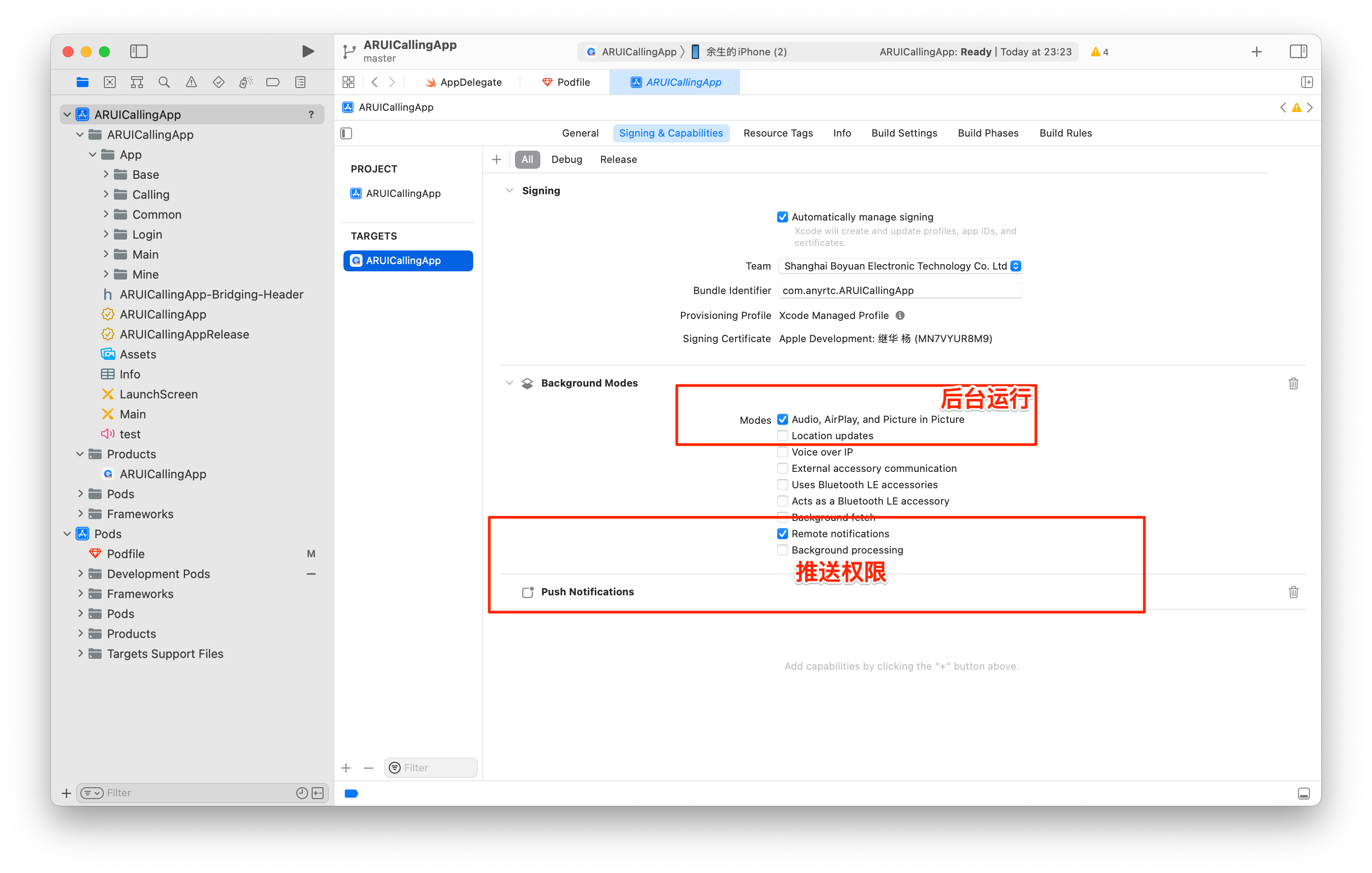Image resolution: width=1372 pixels, height=873 pixels.
Task: Toggle the right inspector panel icon
Action: [x=1298, y=51]
